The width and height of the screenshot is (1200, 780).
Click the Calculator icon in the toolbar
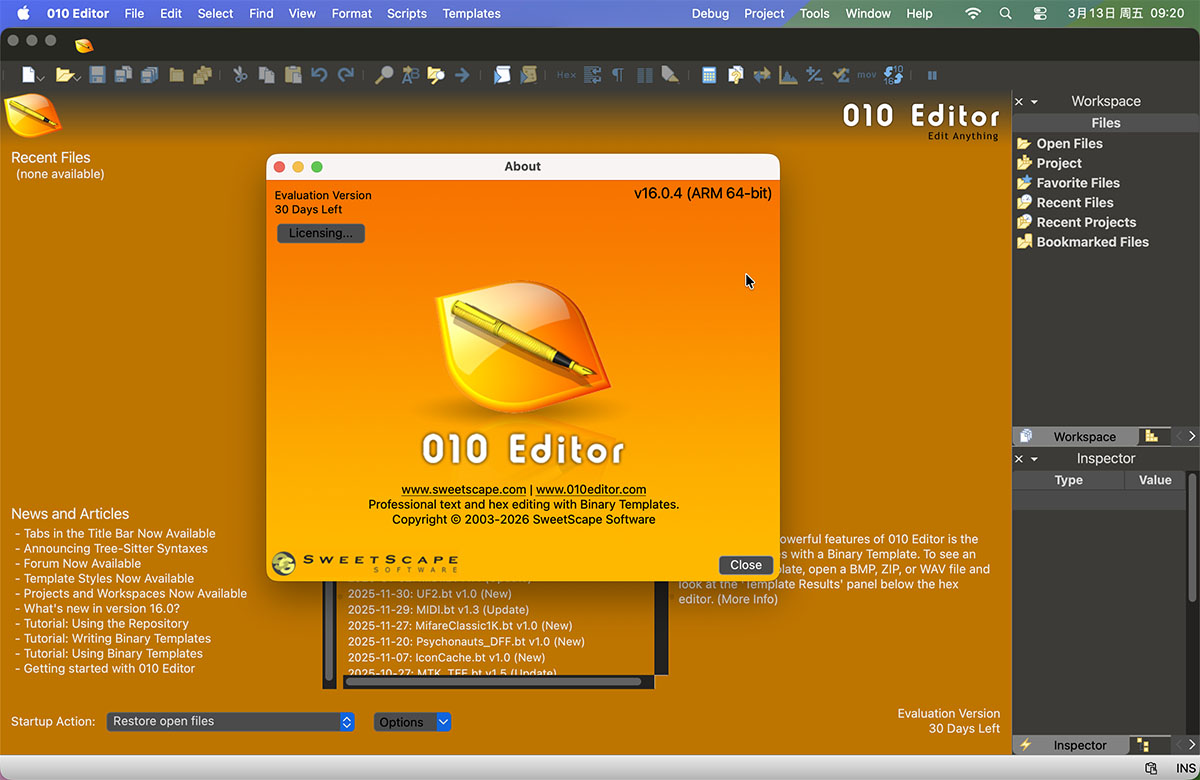(x=709, y=75)
